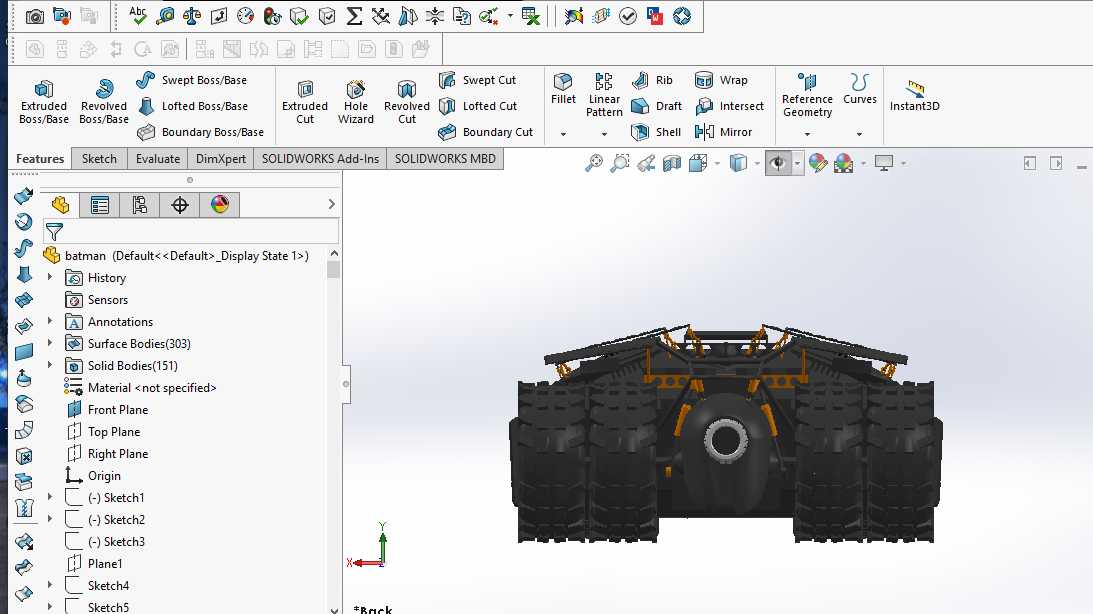This screenshot has height=614, width=1093.
Task: Choose Swept Boss/Base feature
Action: 192,80
